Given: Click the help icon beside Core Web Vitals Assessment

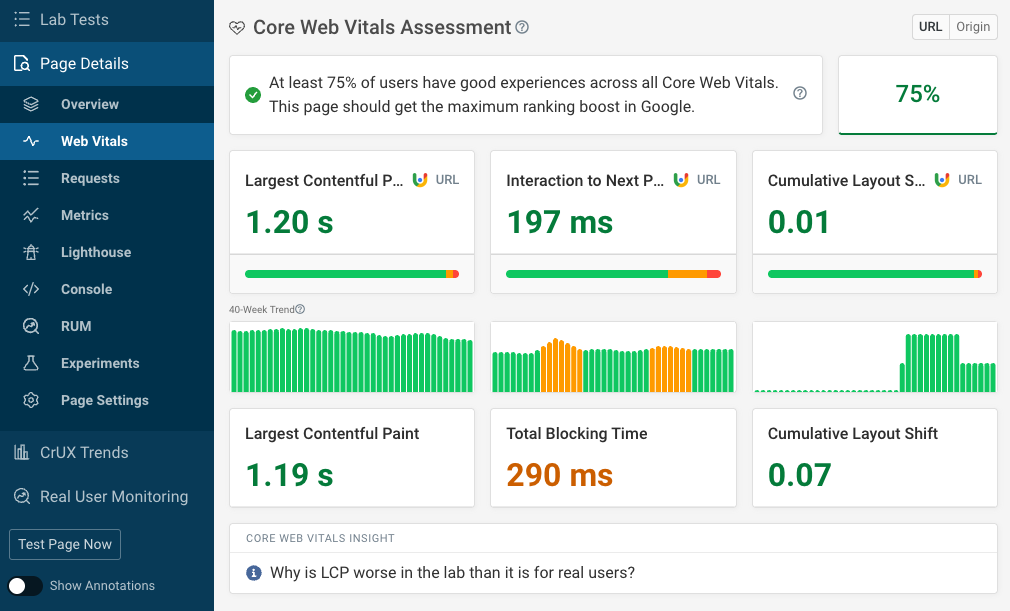Looking at the screenshot, I should pos(521,27).
